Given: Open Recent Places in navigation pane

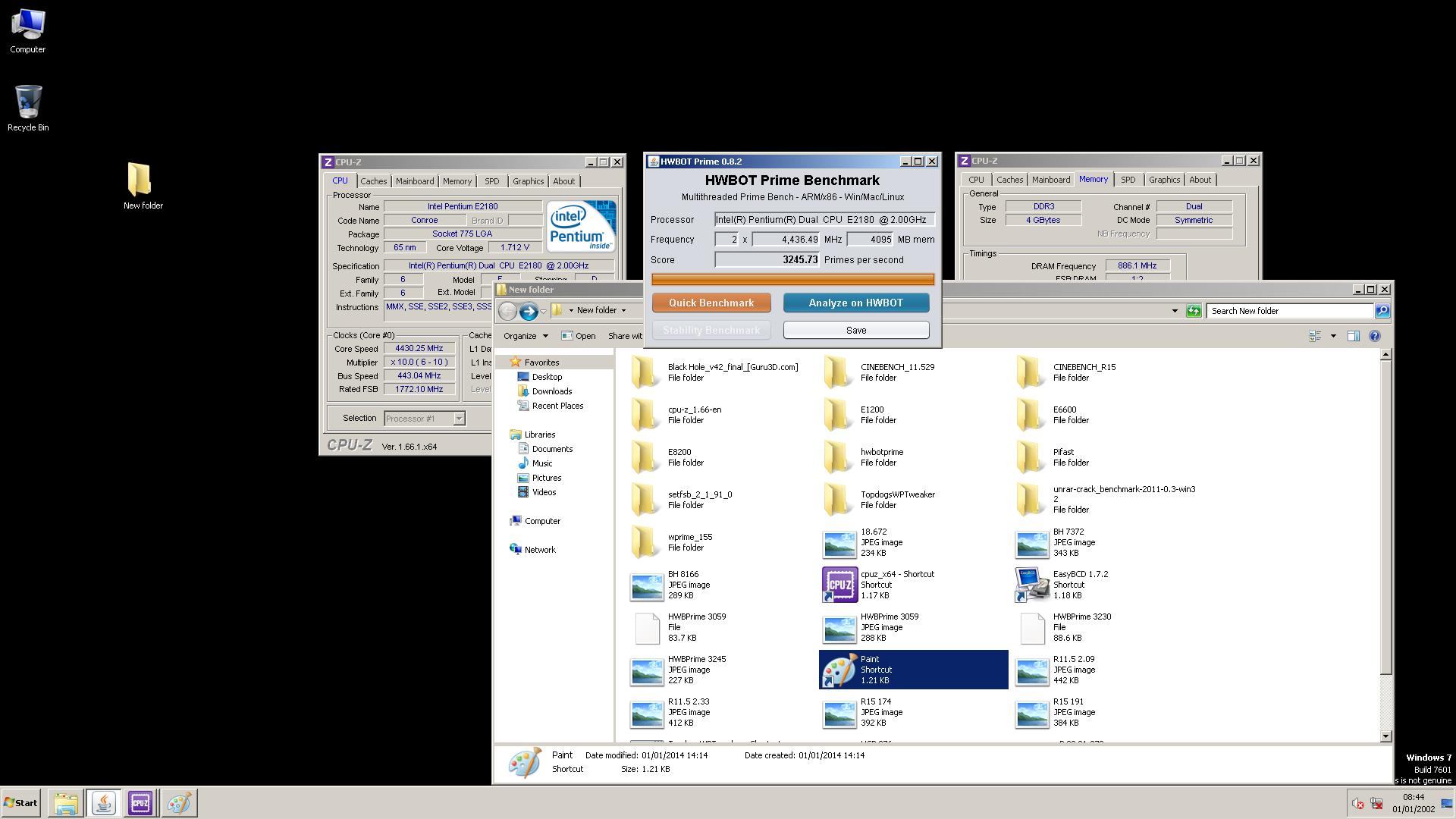Looking at the screenshot, I should coord(557,406).
